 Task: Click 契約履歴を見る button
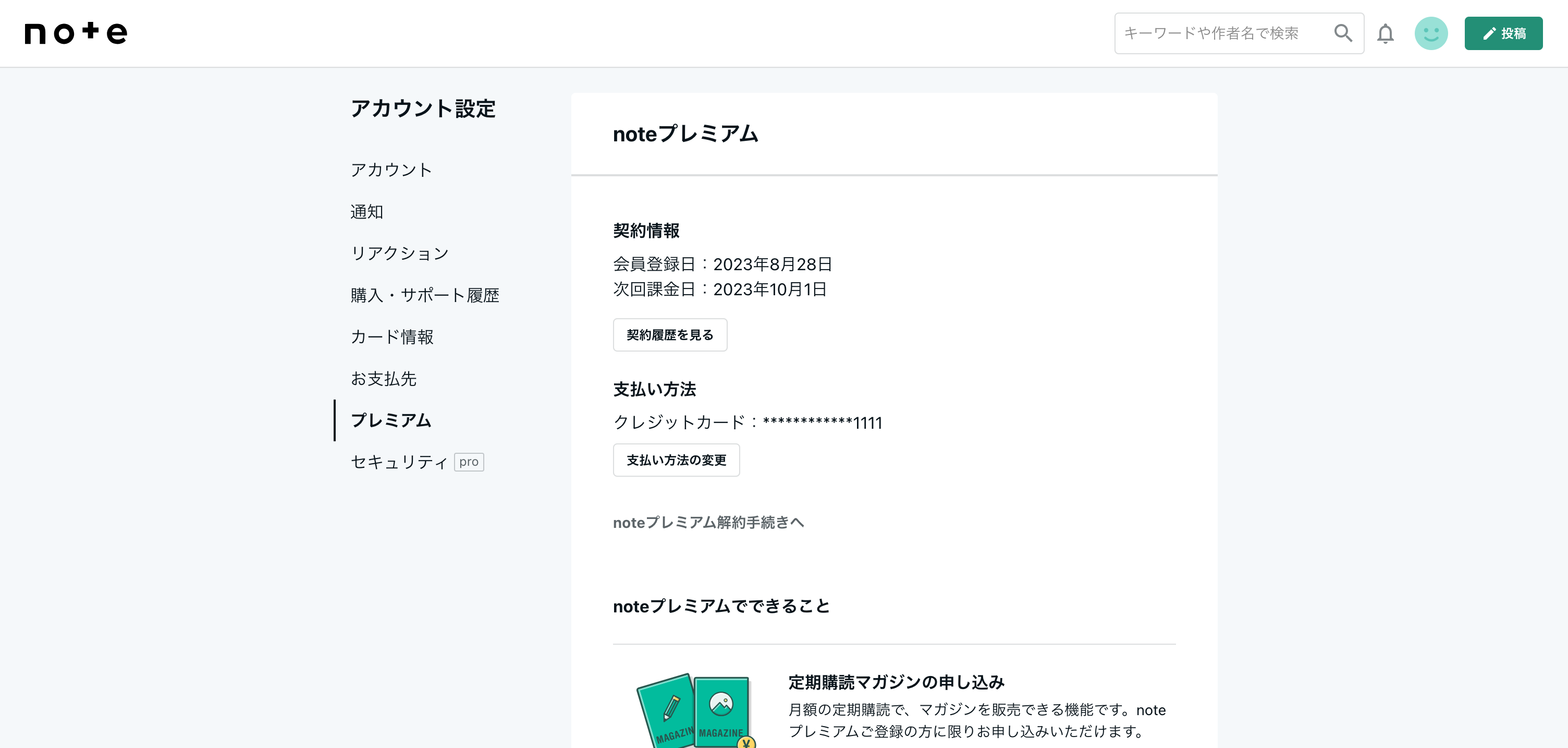tap(669, 335)
